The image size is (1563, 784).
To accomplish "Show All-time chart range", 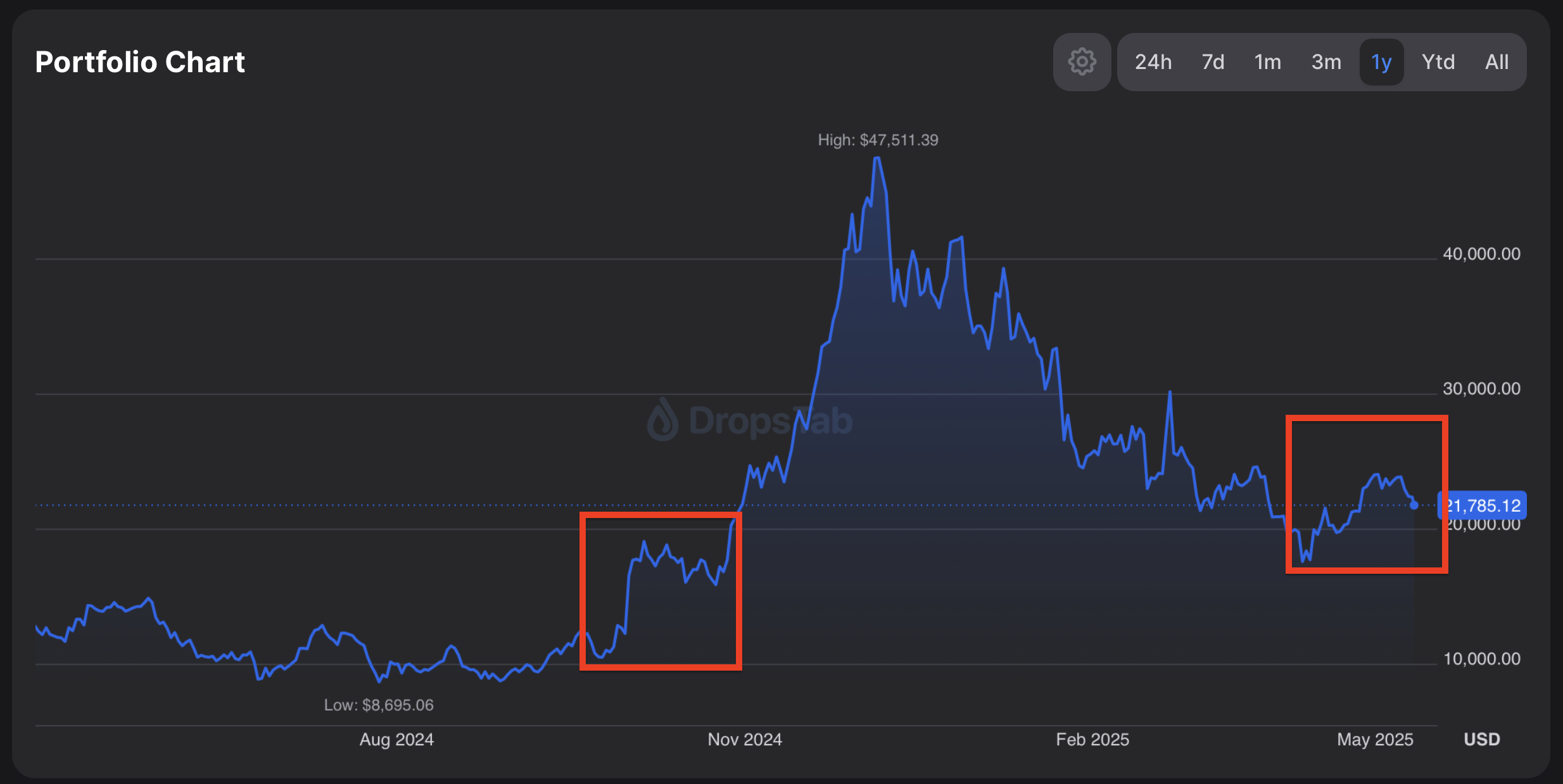I will [1497, 62].
